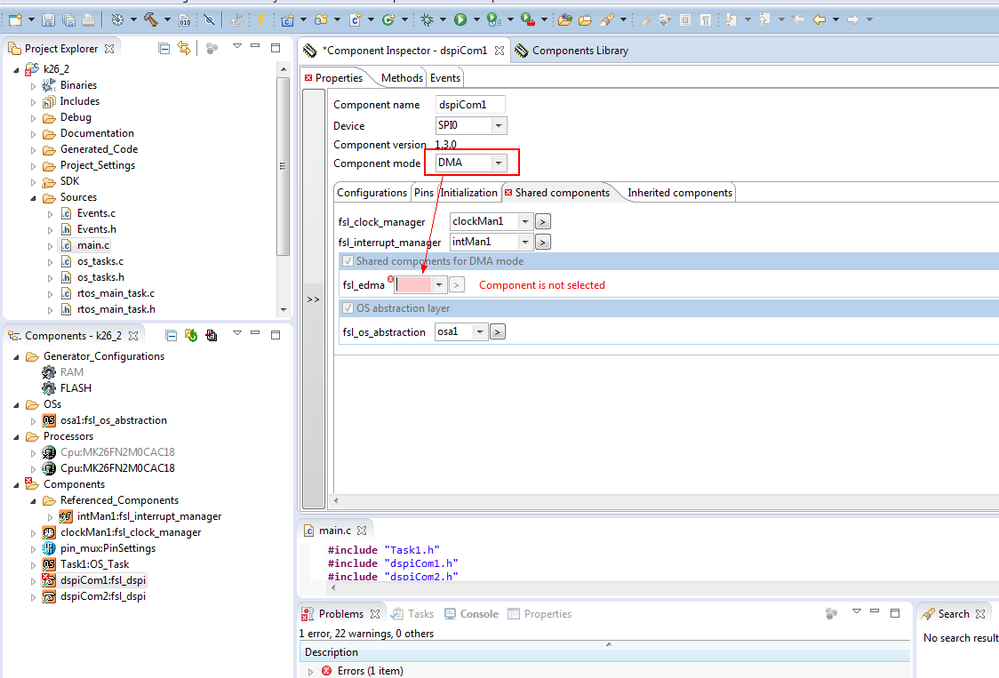Screen dimensions: 999x678
Task: Select dspiCom2:fsl_dspi component
Action: [x=103, y=596]
